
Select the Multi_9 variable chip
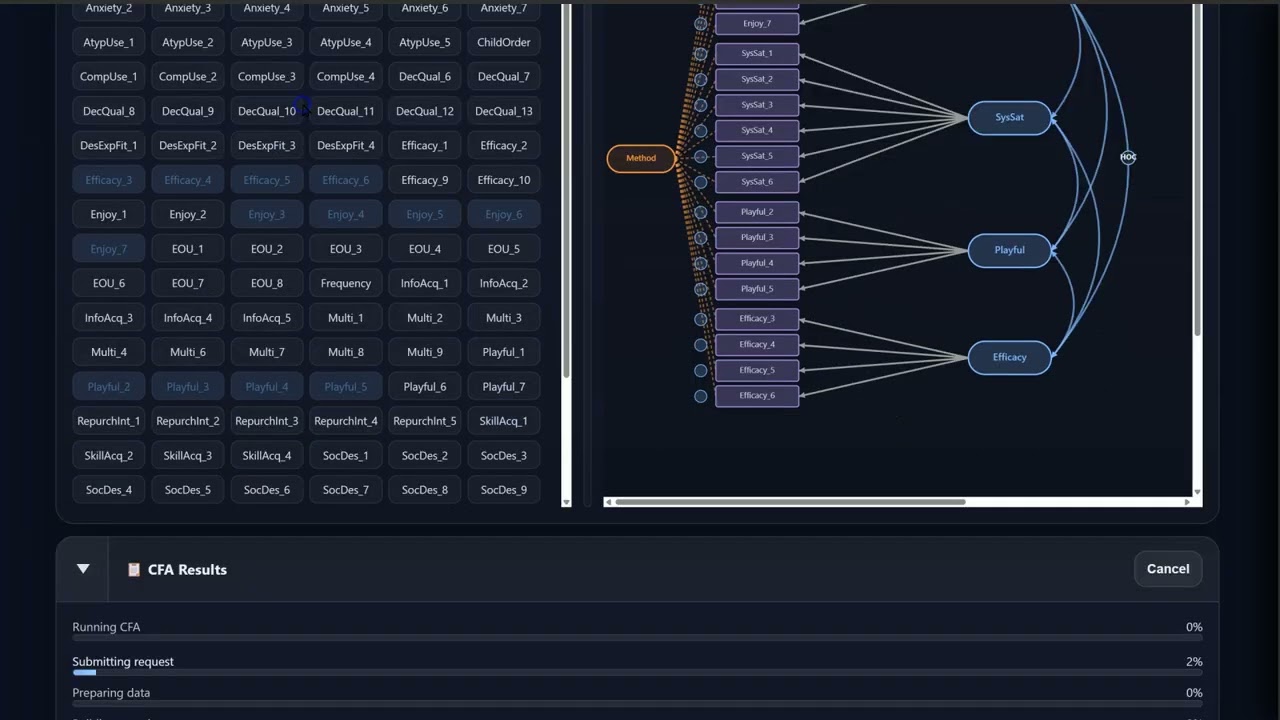coord(425,352)
